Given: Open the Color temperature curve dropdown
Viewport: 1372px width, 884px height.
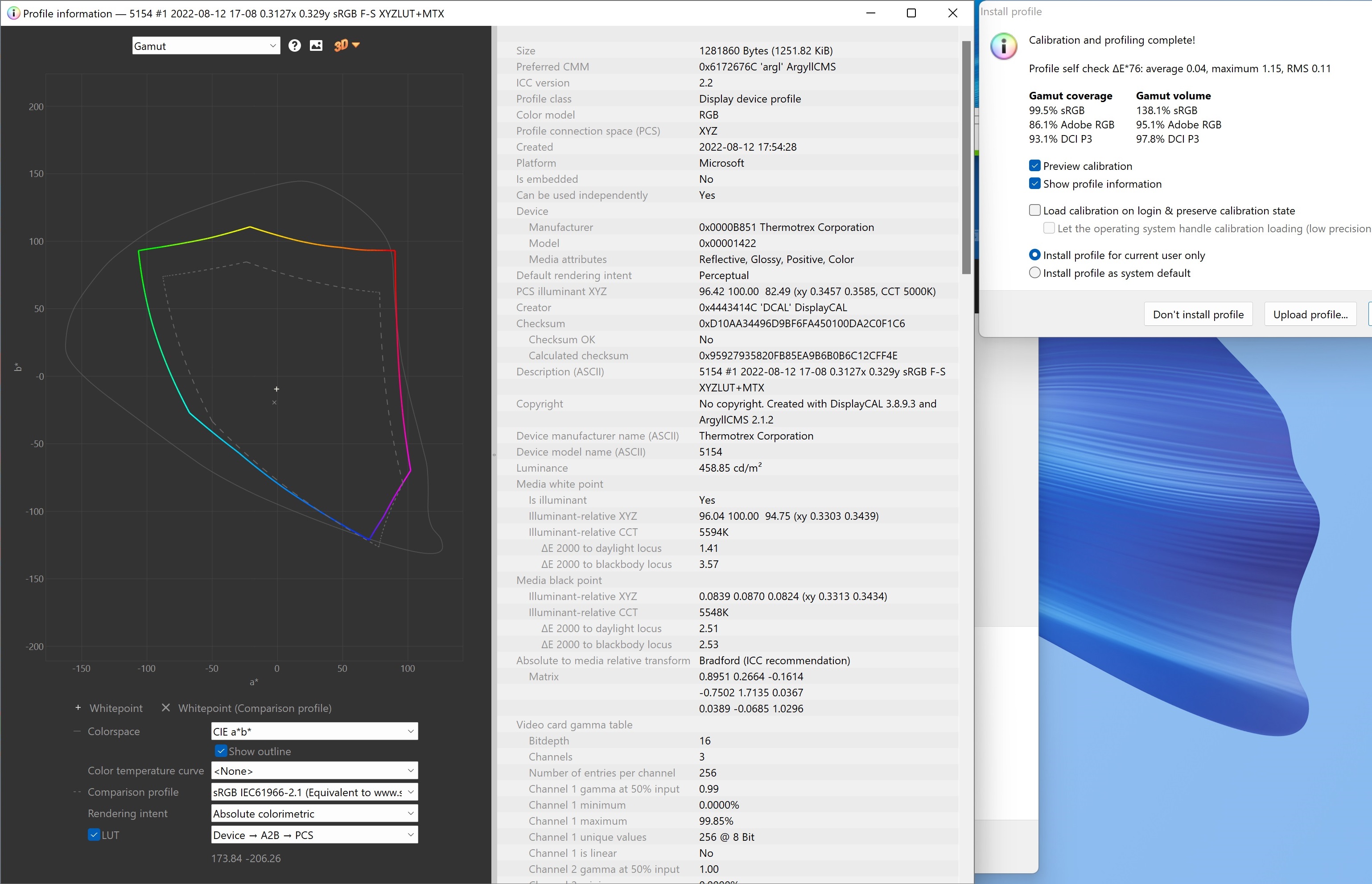Looking at the screenshot, I should click(x=314, y=770).
